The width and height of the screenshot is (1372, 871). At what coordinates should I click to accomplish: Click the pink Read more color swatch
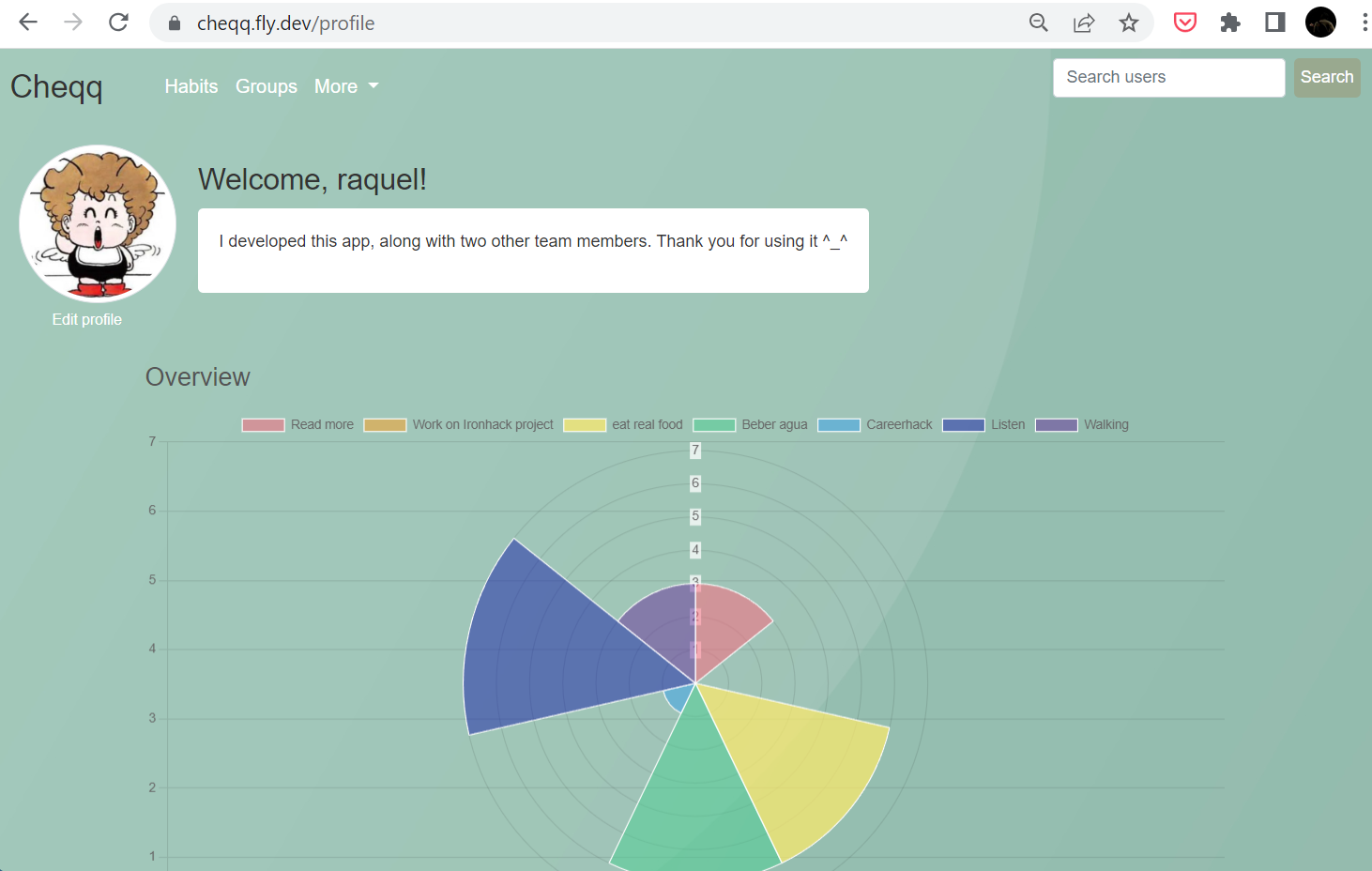coord(263,424)
